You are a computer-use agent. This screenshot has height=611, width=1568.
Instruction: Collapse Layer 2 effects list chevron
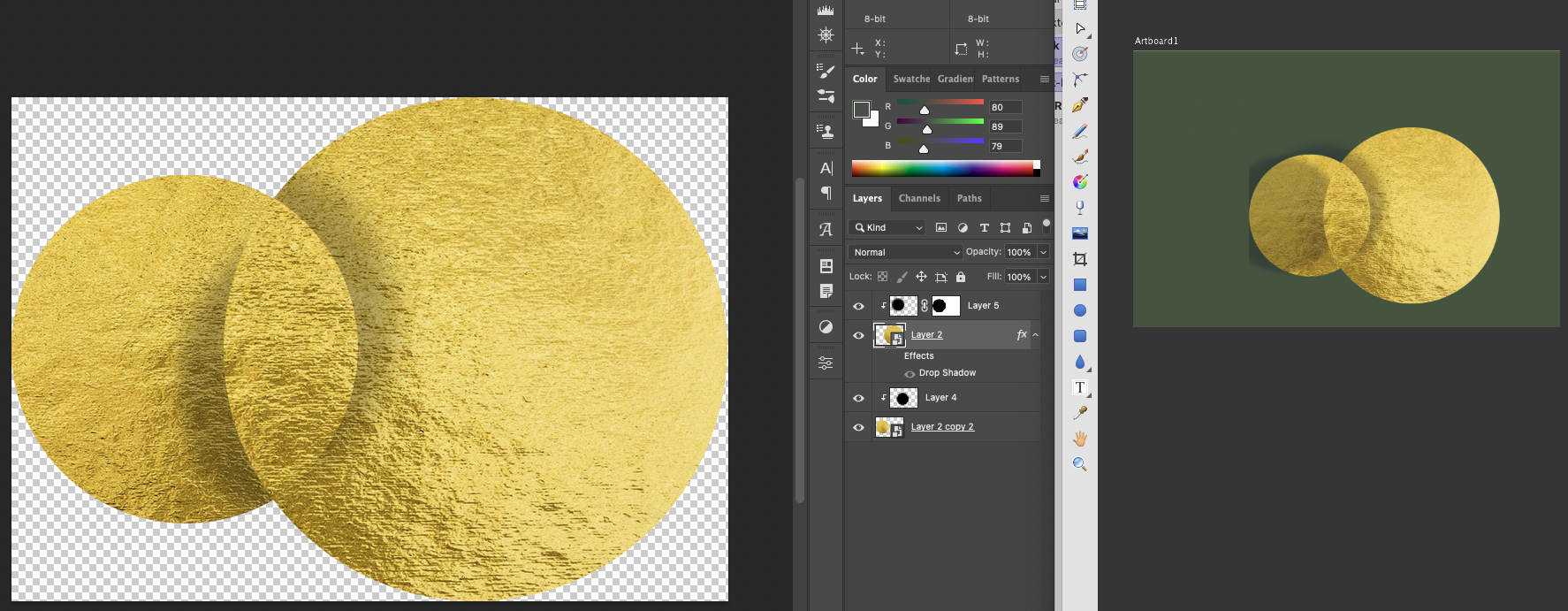pos(1035,335)
